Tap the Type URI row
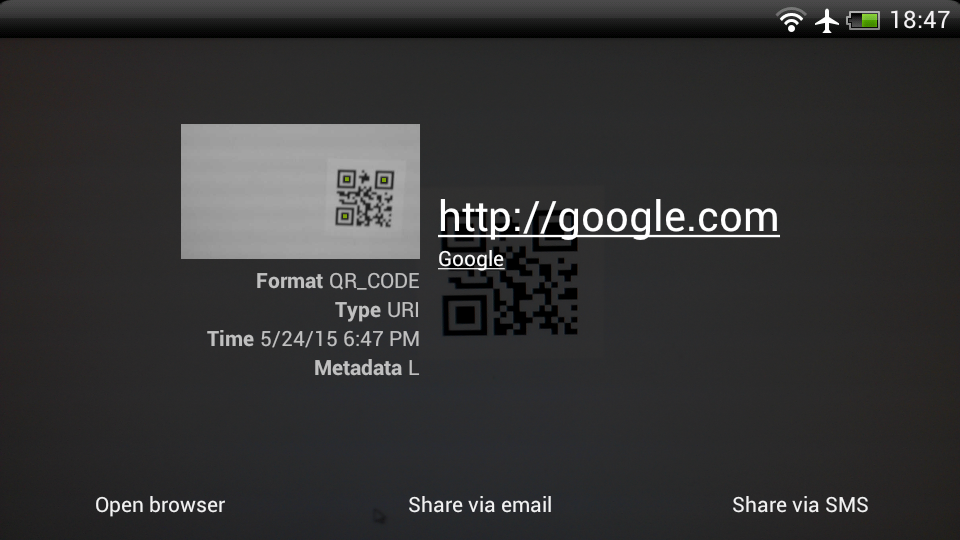This screenshot has width=960, height=540. point(377,310)
